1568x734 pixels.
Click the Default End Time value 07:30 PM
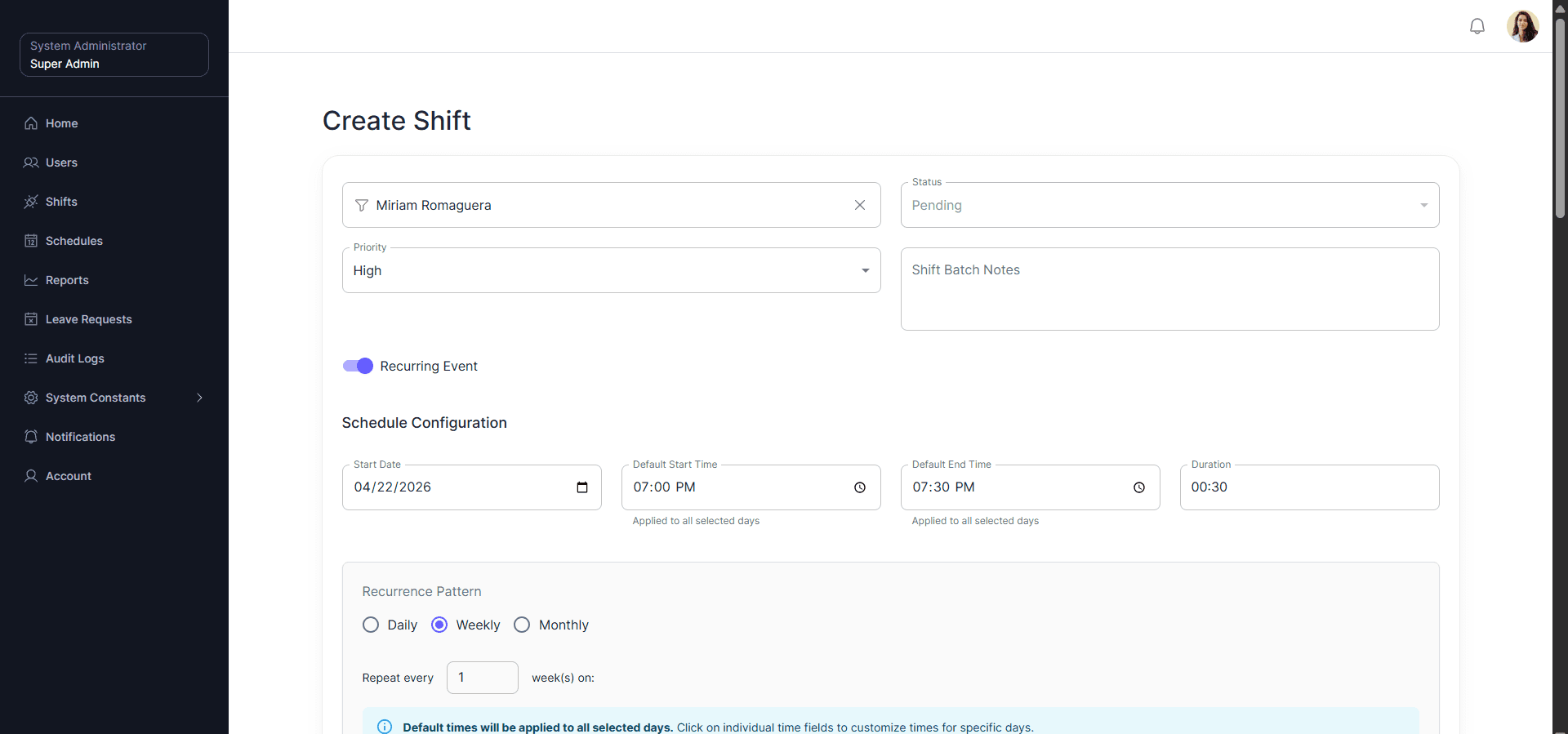[944, 487]
